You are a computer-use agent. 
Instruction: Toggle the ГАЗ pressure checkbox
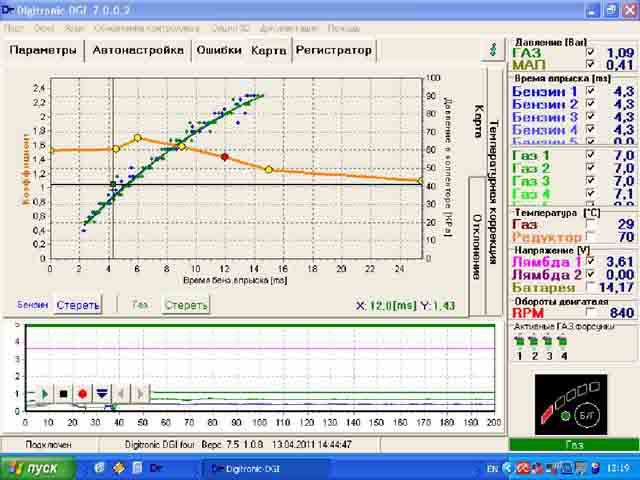[x=591, y=52]
